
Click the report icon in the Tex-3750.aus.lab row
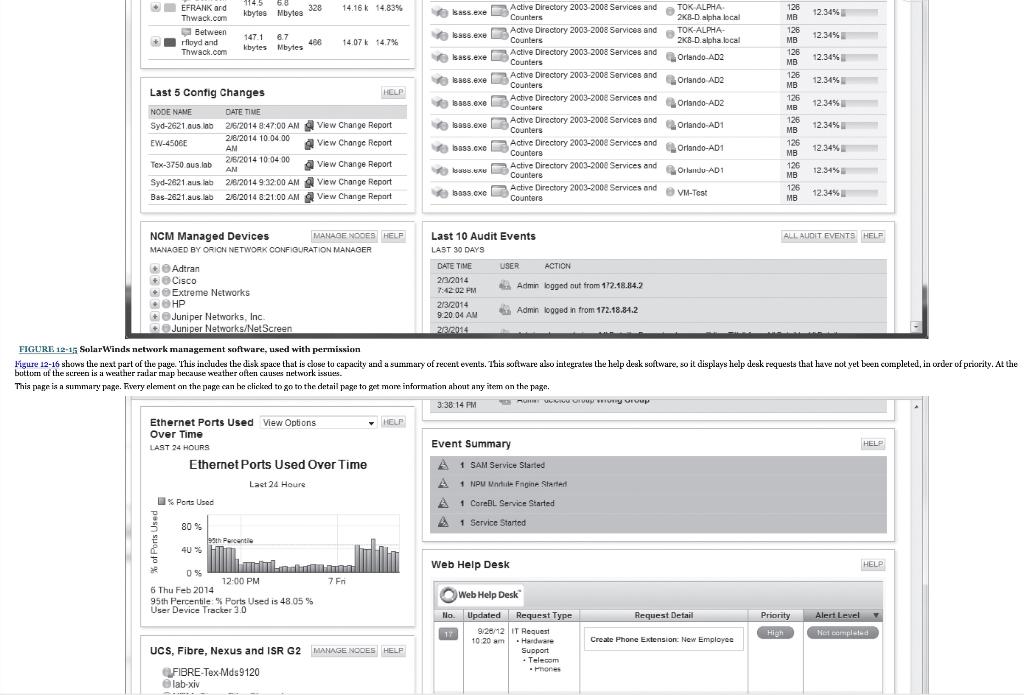tap(310, 165)
